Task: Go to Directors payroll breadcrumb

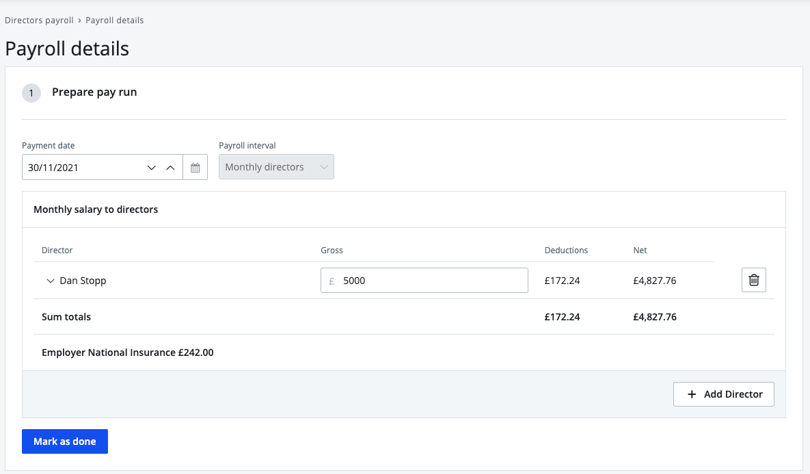Action: [39, 20]
